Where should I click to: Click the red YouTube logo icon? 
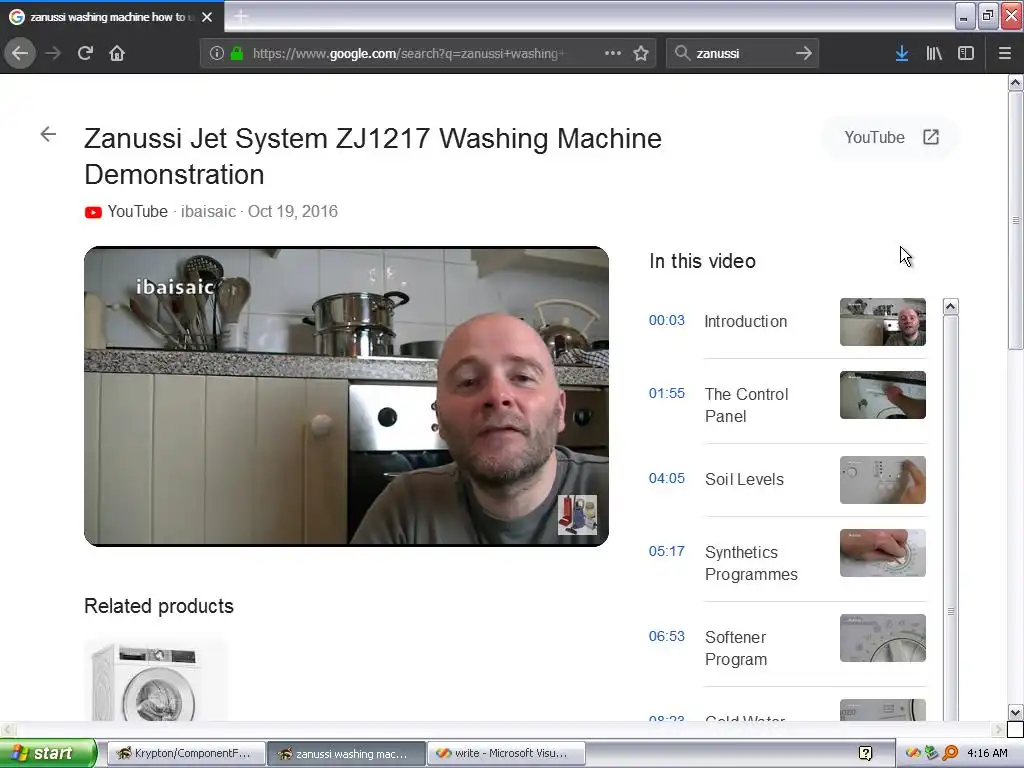coord(93,212)
